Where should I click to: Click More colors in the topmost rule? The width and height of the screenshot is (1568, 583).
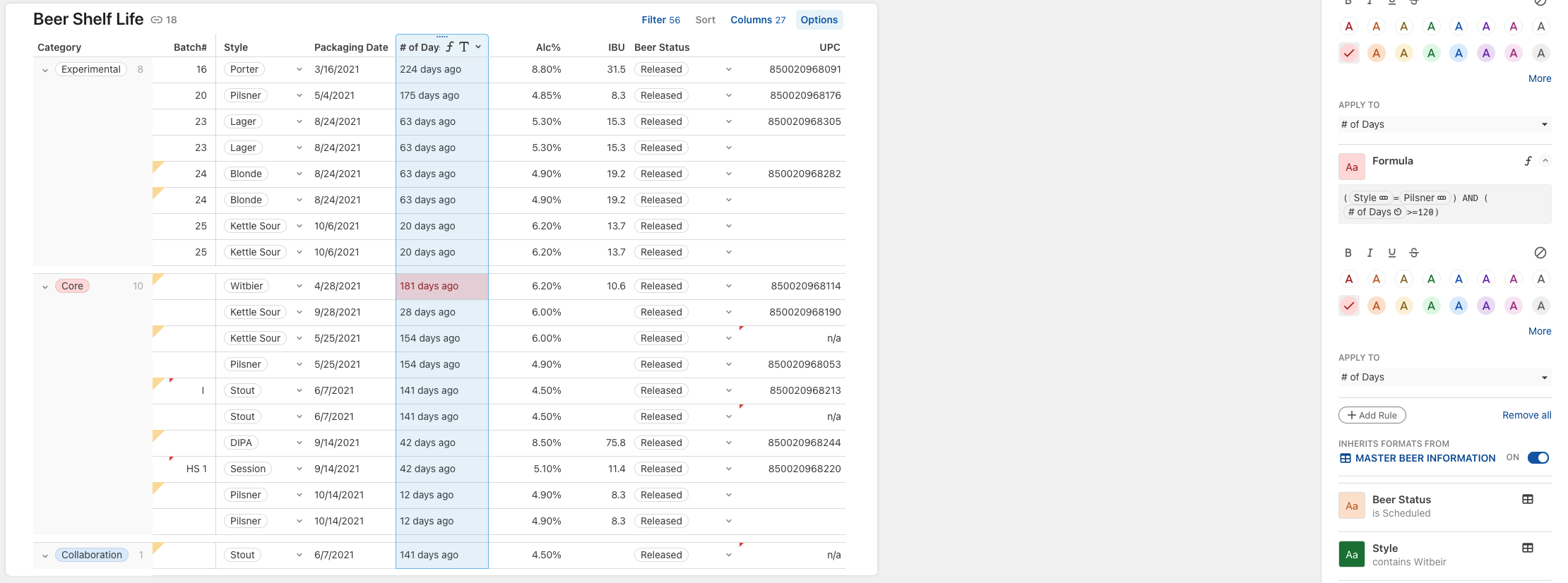click(x=1540, y=78)
